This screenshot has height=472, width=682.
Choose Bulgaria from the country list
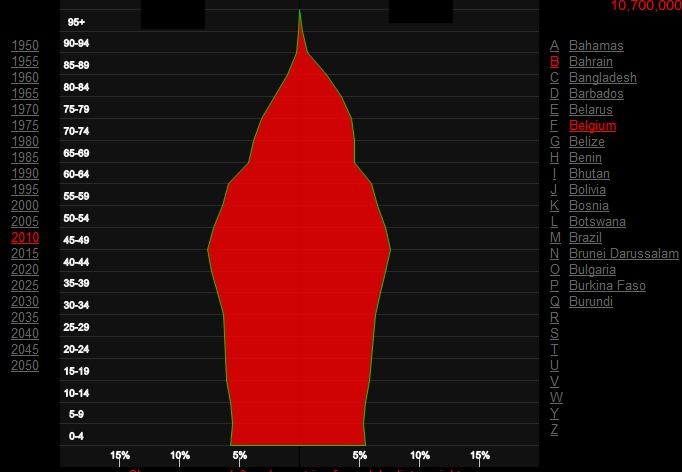592,269
